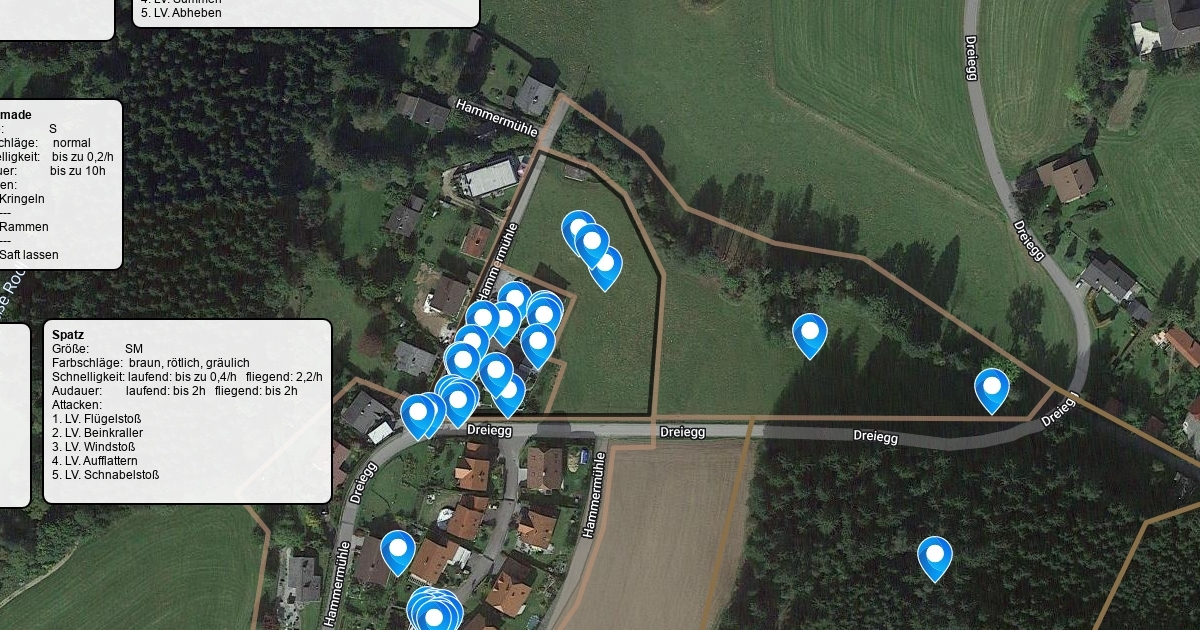The width and height of the screenshot is (1200, 630).
Task: Select the 'Saft lassen' entry in the left card
Action: tap(29, 255)
